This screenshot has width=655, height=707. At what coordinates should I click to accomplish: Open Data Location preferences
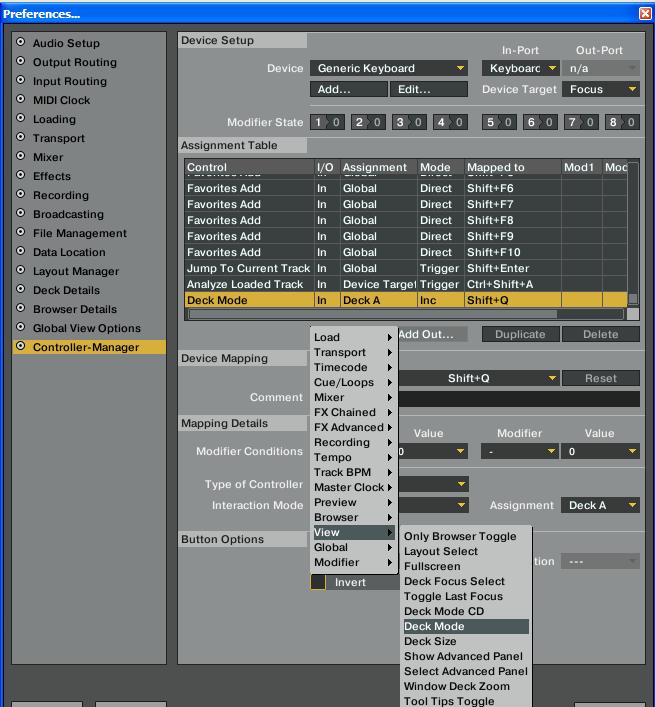[x=69, y=252]
